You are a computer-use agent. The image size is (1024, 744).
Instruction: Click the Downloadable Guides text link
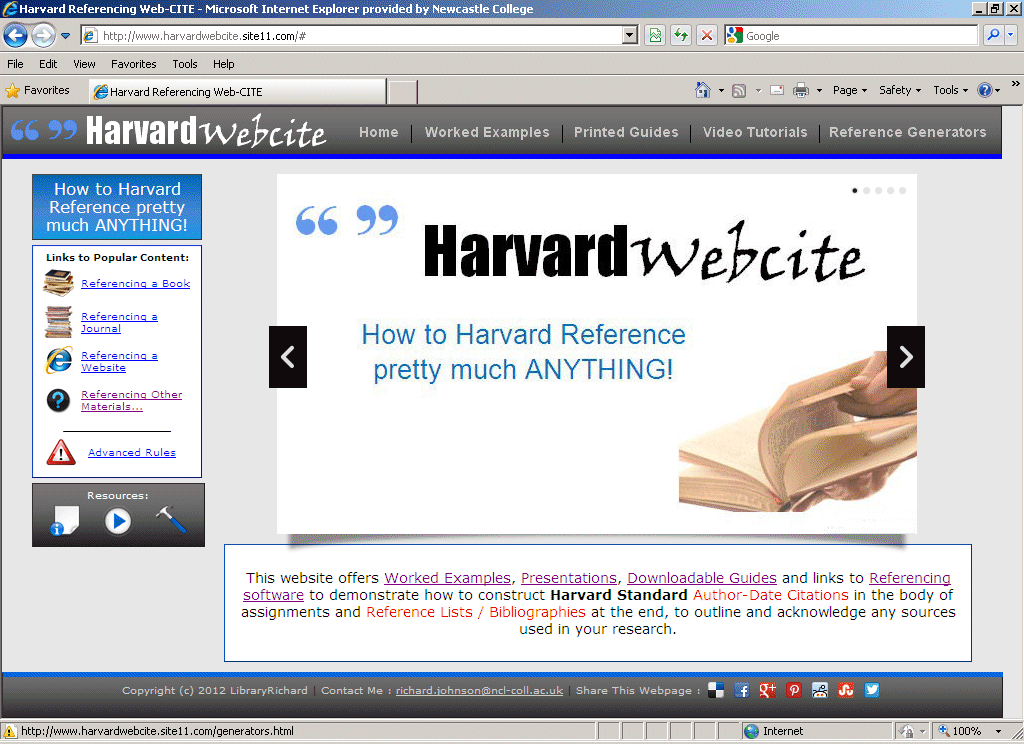pyautogui.click(x=702, y=578)
